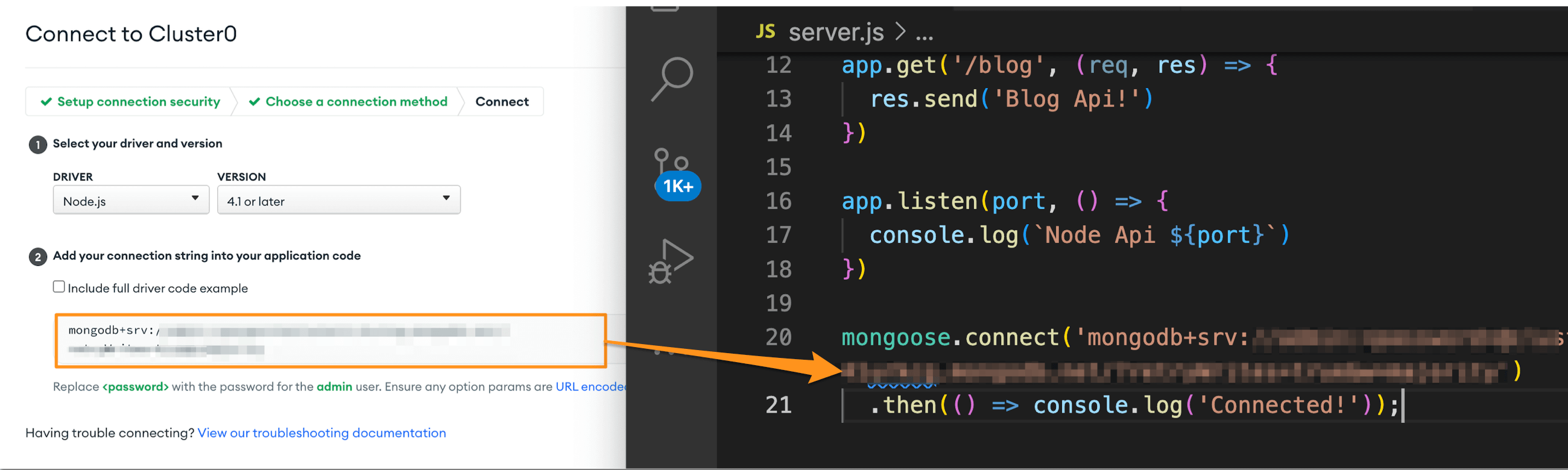The height and width of the screenshot is (470, 1568).
Task: Select server.js in the editor breadcrumb
Action: 836,31
